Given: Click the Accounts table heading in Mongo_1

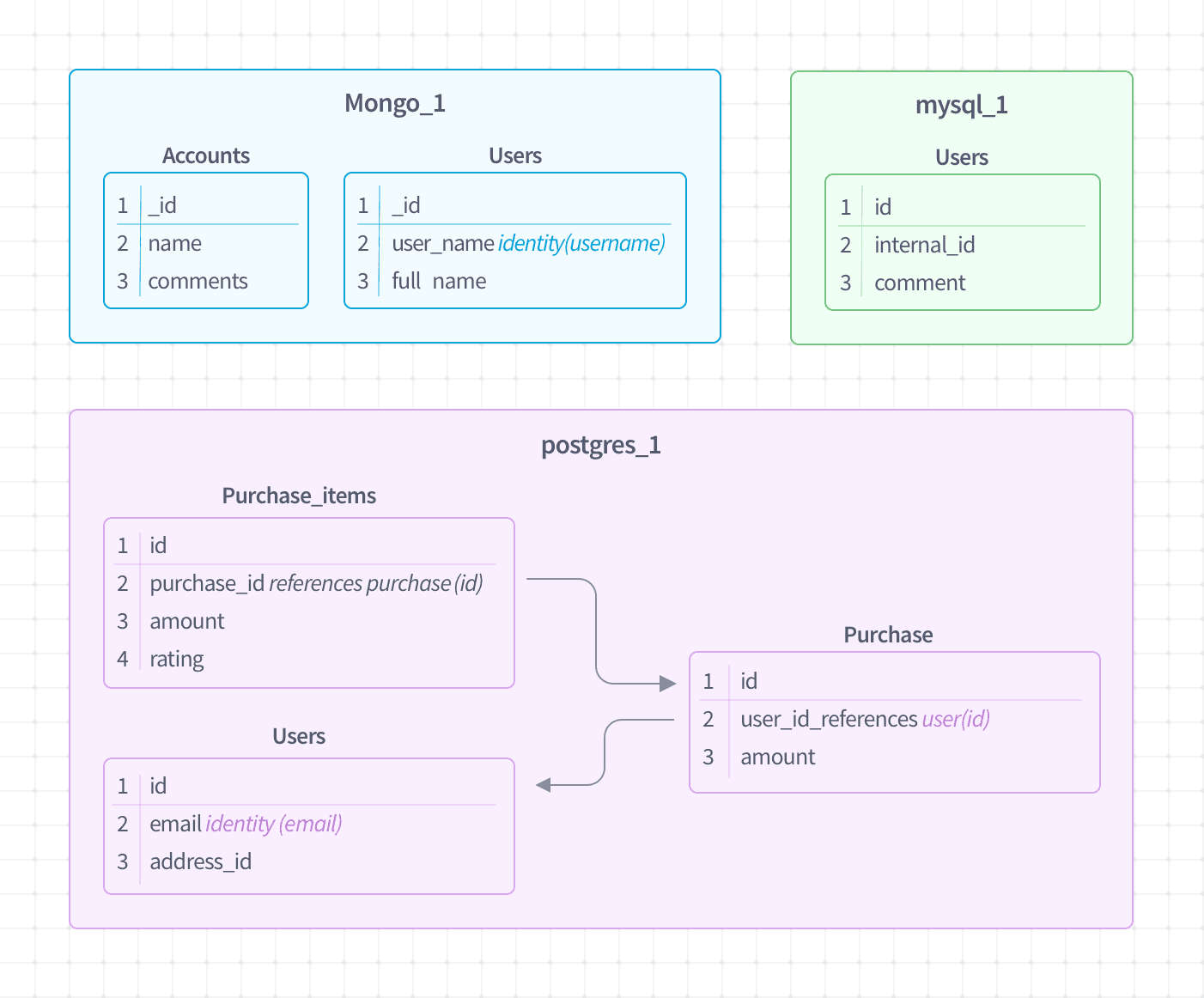Looking at the screenshot, I should [x=206, y=155].
